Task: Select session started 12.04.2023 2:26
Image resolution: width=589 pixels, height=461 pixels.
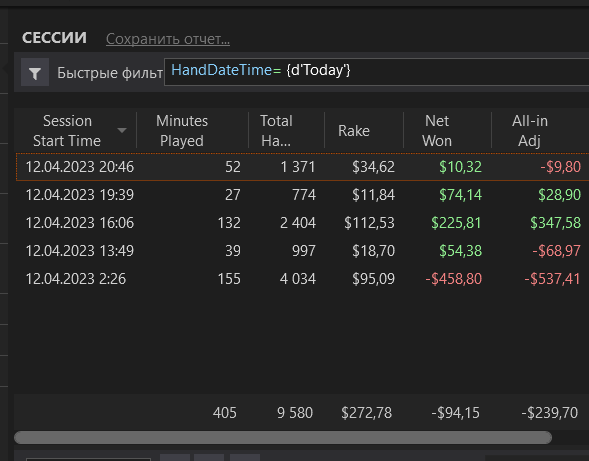Action: click(x=303, y=279)
